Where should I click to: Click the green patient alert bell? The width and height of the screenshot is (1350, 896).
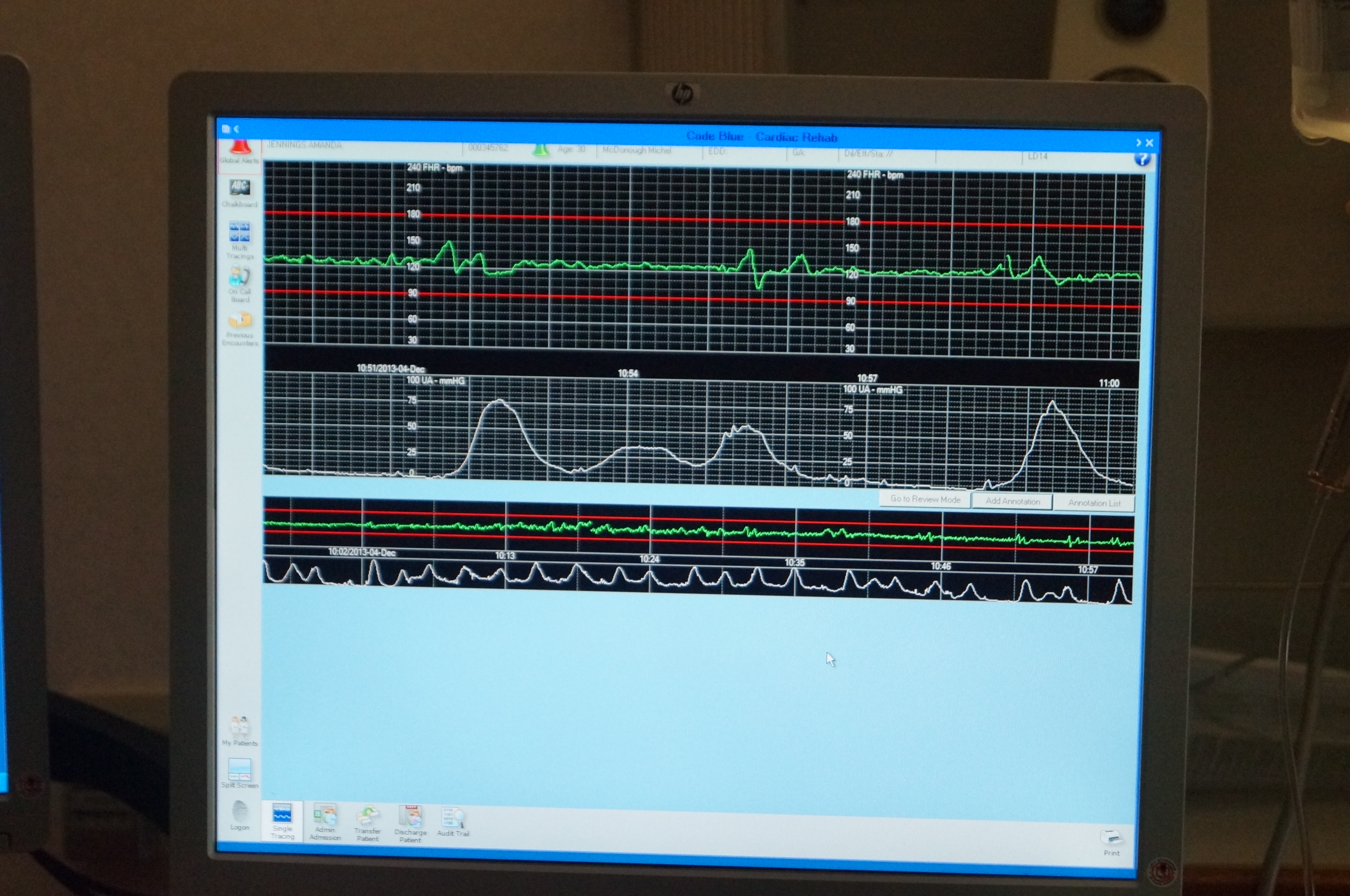pos(540,149)
